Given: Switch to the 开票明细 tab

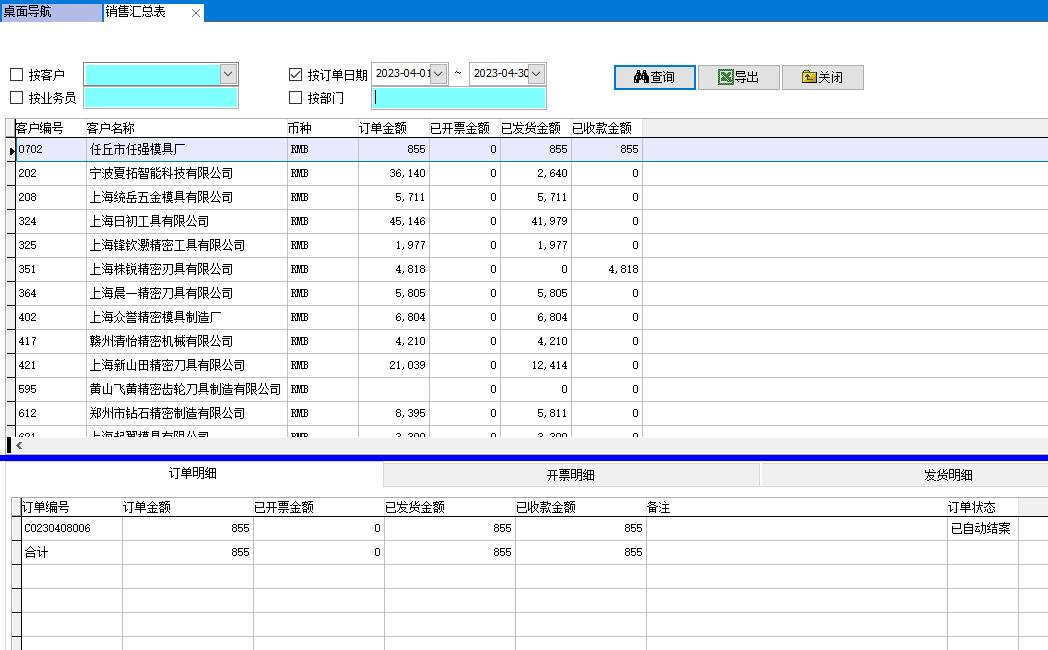Looking at the screenshot, I should [573, 475].
